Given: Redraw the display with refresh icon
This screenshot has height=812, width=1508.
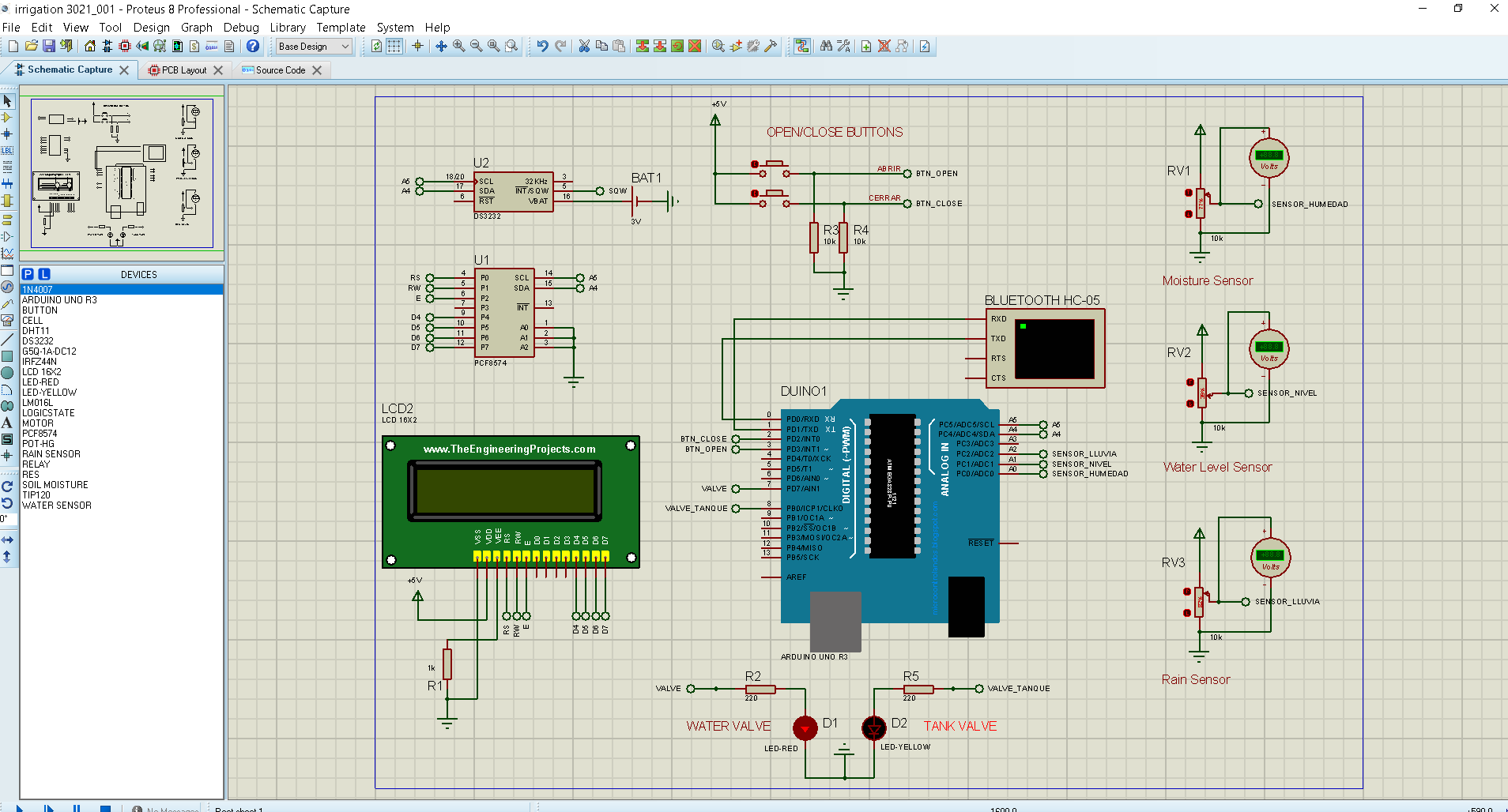Looking at the screenshot, I should [x=376, y=47].
